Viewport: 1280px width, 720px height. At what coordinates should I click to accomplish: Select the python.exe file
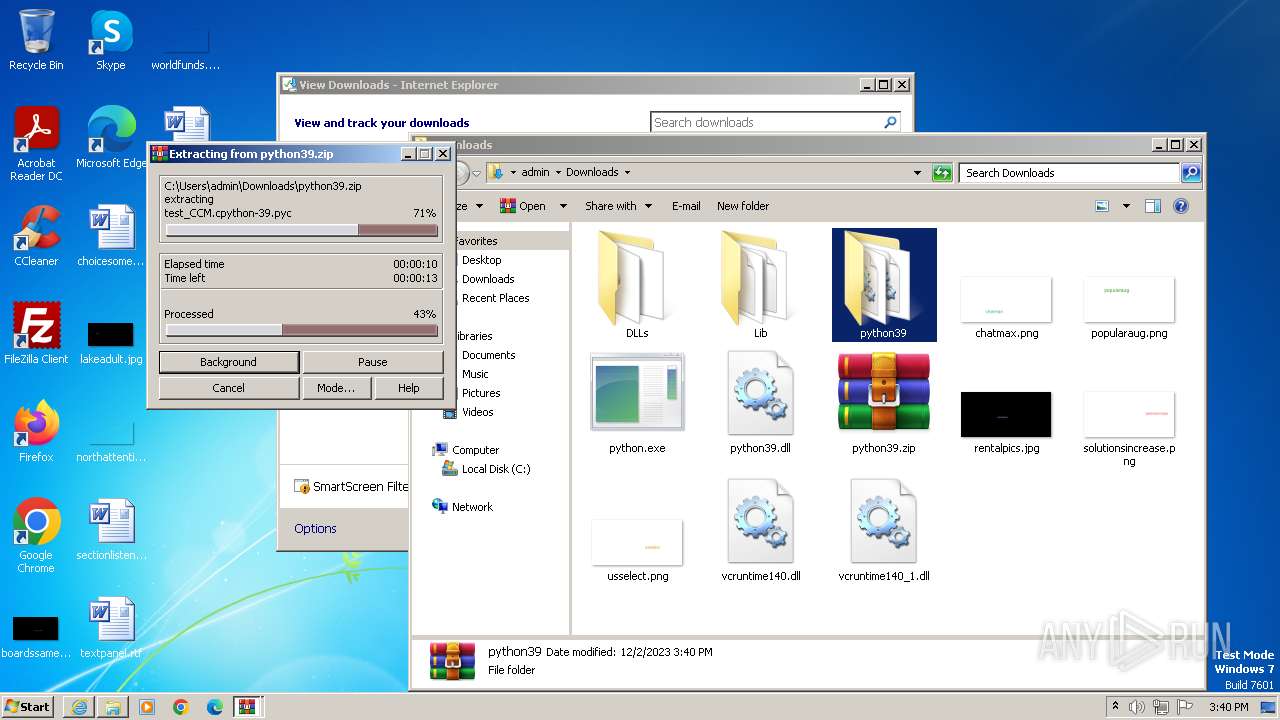click(637, 403)
